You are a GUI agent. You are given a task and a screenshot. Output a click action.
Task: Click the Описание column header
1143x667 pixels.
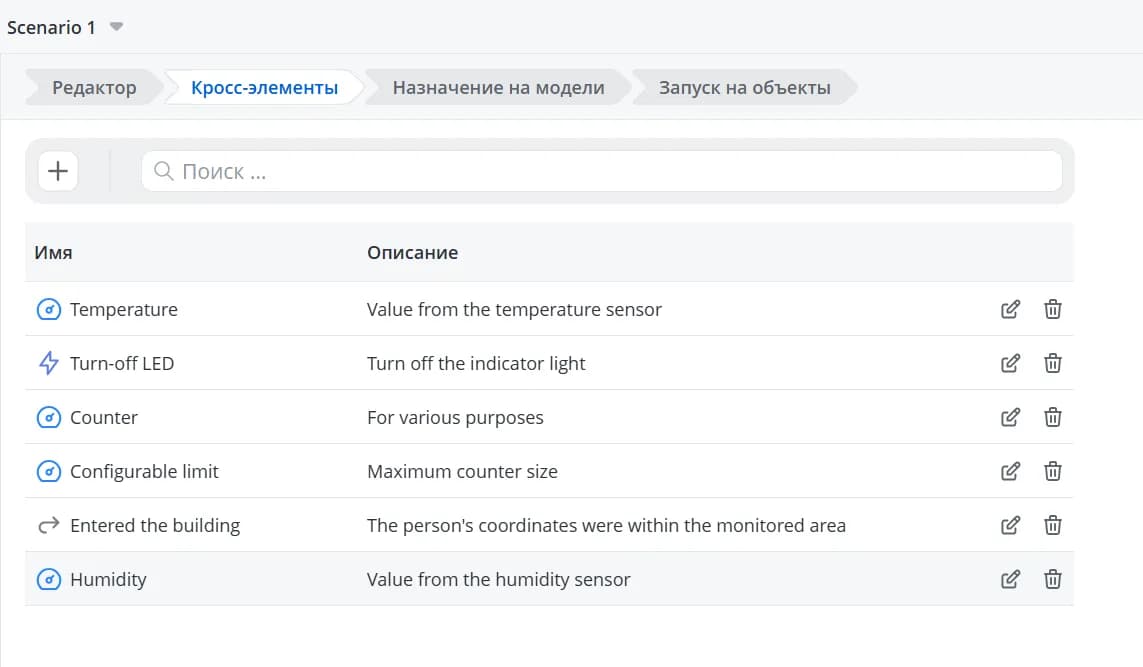(x=413, y=252)
